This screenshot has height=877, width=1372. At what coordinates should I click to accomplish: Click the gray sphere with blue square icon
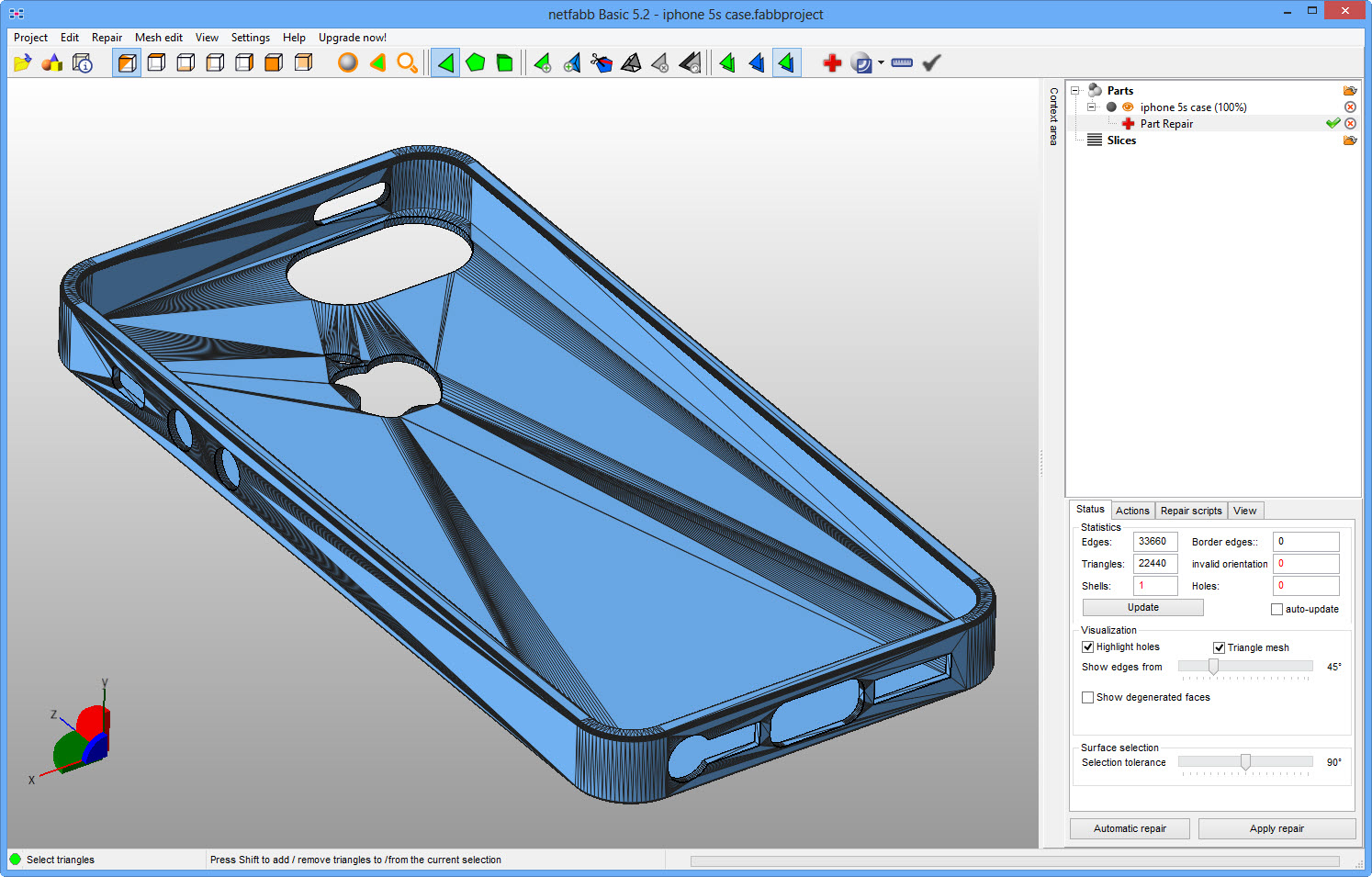pyautogui.click(x=861, y=62)
